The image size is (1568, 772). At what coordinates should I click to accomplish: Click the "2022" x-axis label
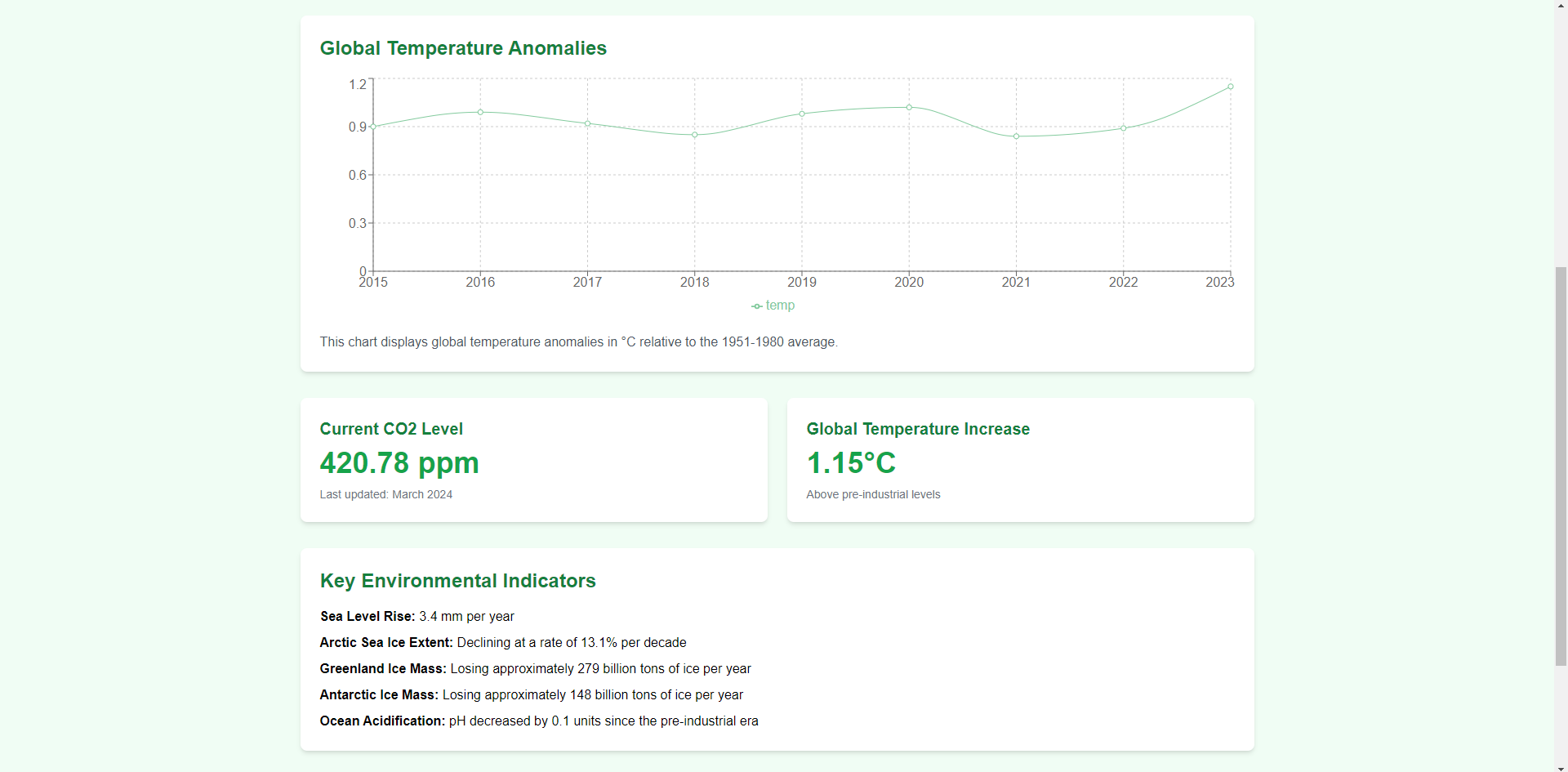tap(1124, 282)
